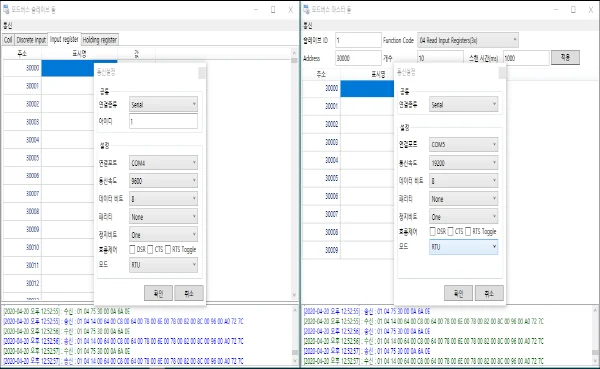Screen dimensions: 600x369
Task: Enable CTS flow control in the master dialog
Action: 450,231
